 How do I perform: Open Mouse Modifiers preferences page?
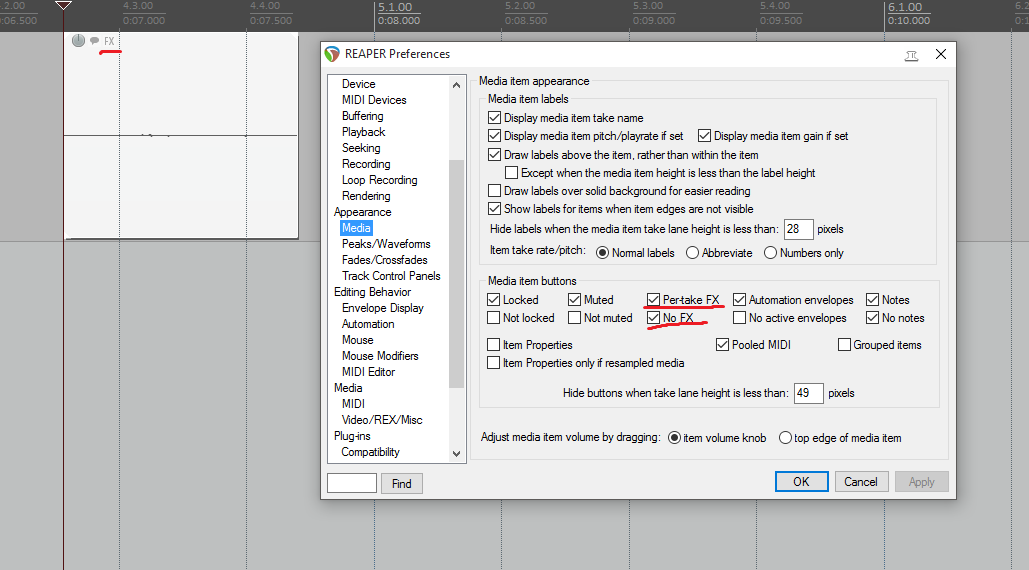point(380,356)
